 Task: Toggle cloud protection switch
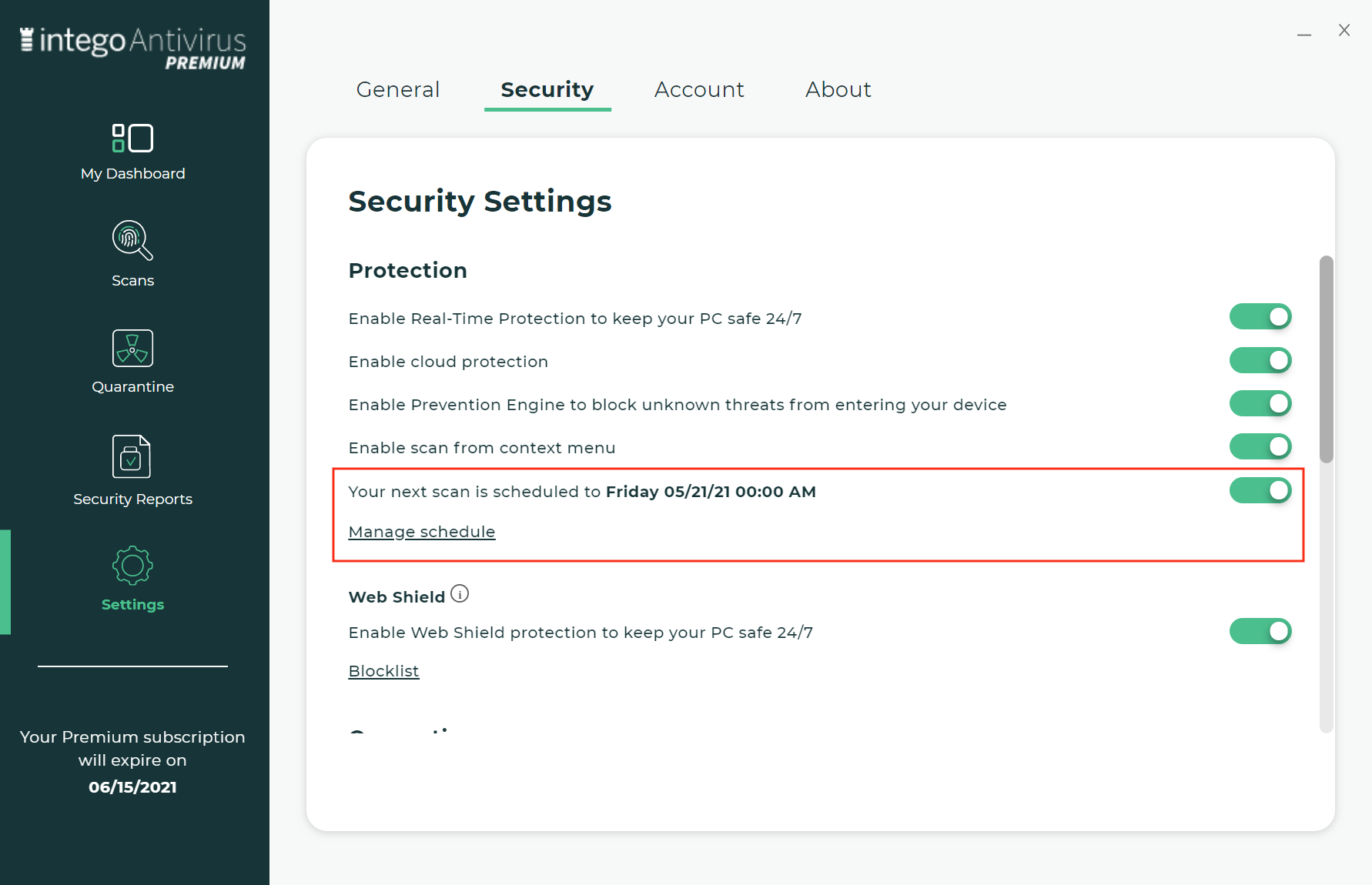point(1260,360)
